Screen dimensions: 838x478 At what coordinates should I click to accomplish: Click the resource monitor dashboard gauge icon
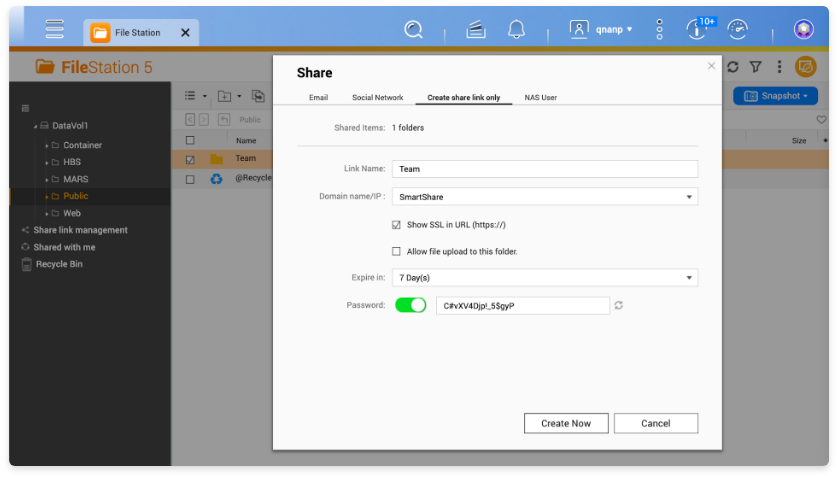click(x=737, y=30)
